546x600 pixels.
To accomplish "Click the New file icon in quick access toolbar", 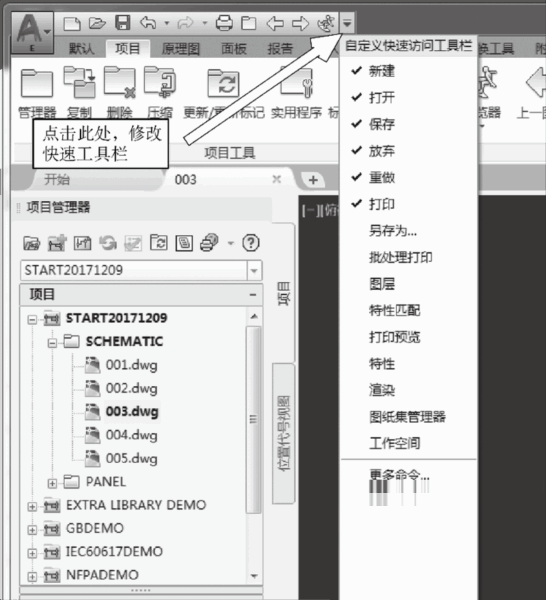I will [72, 24].
